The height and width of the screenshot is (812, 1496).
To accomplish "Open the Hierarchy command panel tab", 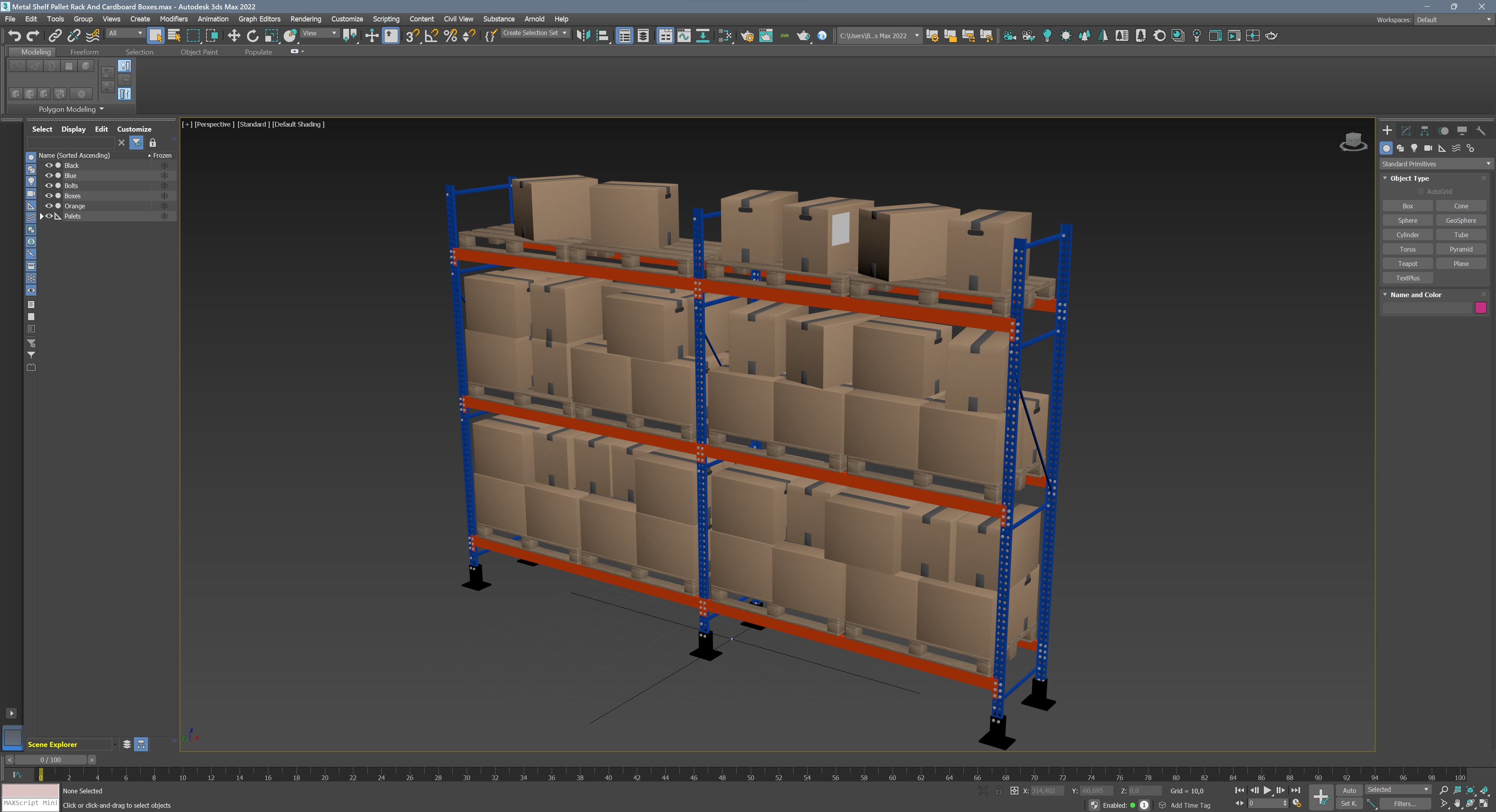I will (x=1425, y=130).
